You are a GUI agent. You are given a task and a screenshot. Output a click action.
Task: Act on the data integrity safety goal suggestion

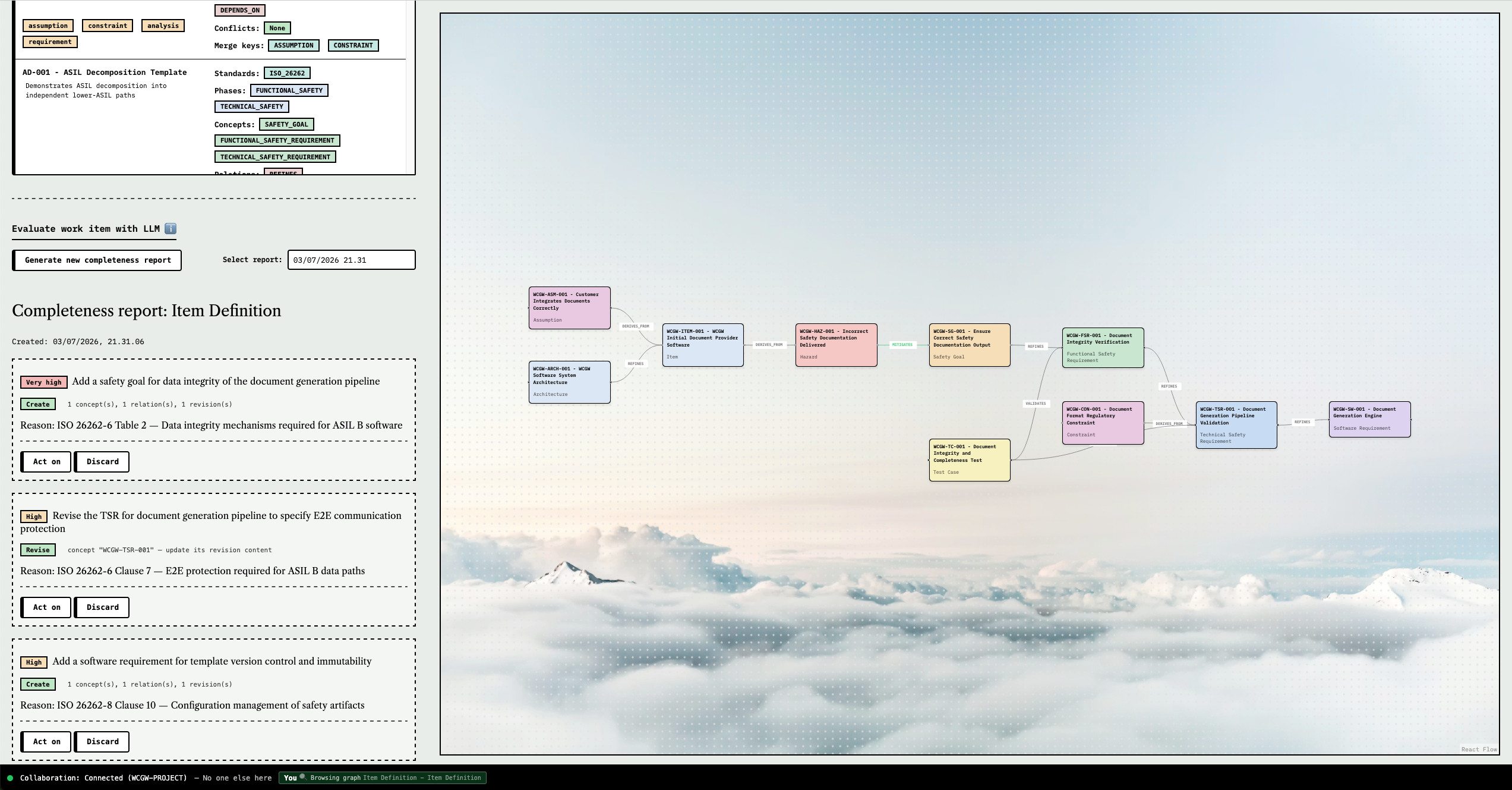46,462
